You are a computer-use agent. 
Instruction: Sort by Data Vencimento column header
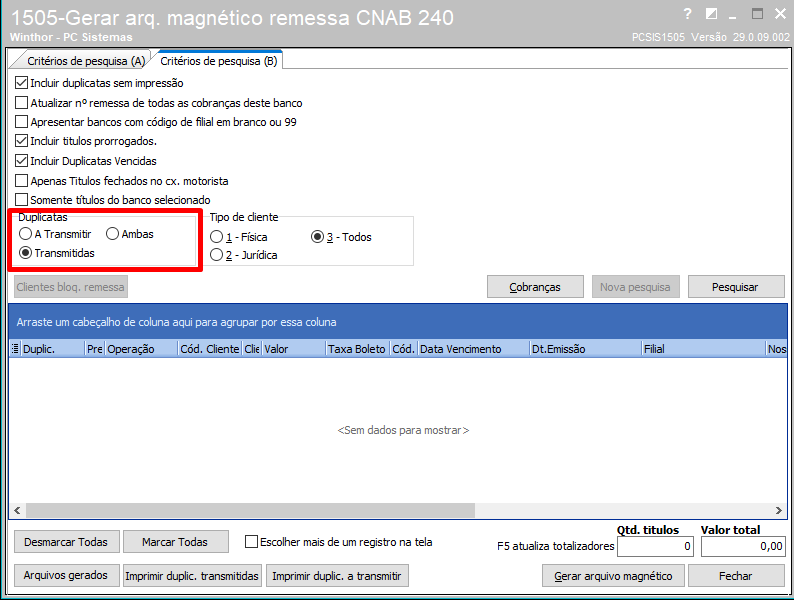pos(473,349)
